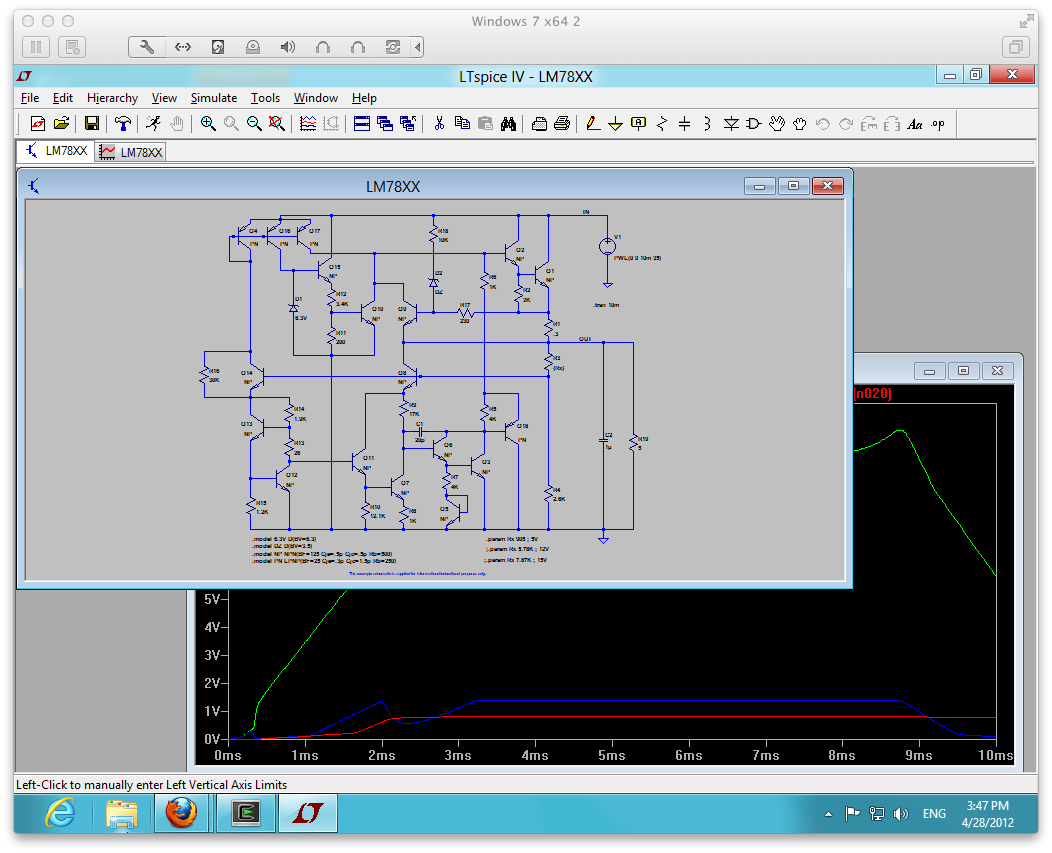Open the Simulate menu
The image size is (1052, 853).
[x=213, y=98]
